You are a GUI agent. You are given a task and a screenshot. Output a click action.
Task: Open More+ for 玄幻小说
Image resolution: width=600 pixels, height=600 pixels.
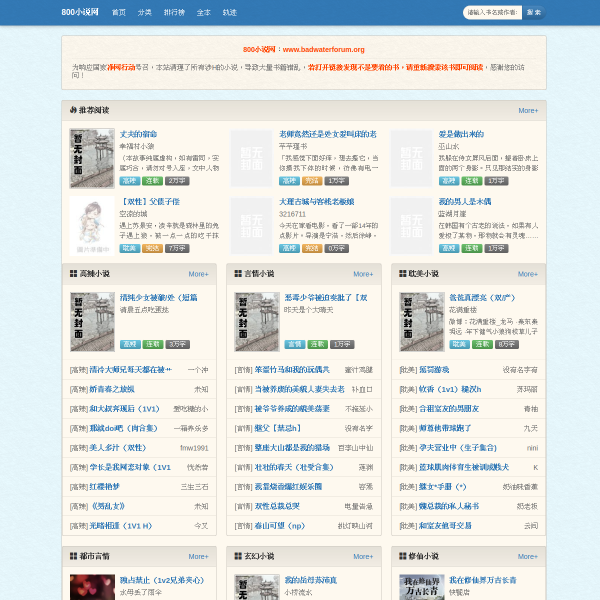click(363, 556)
